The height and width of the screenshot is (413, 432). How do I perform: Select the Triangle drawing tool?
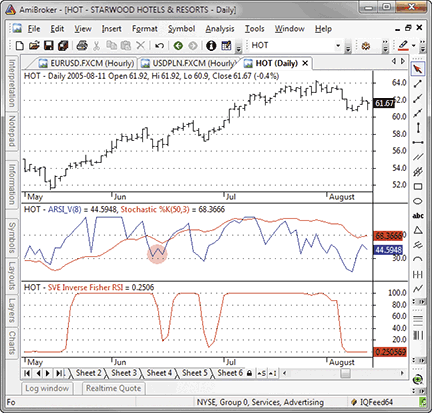[x=418, y=230]
